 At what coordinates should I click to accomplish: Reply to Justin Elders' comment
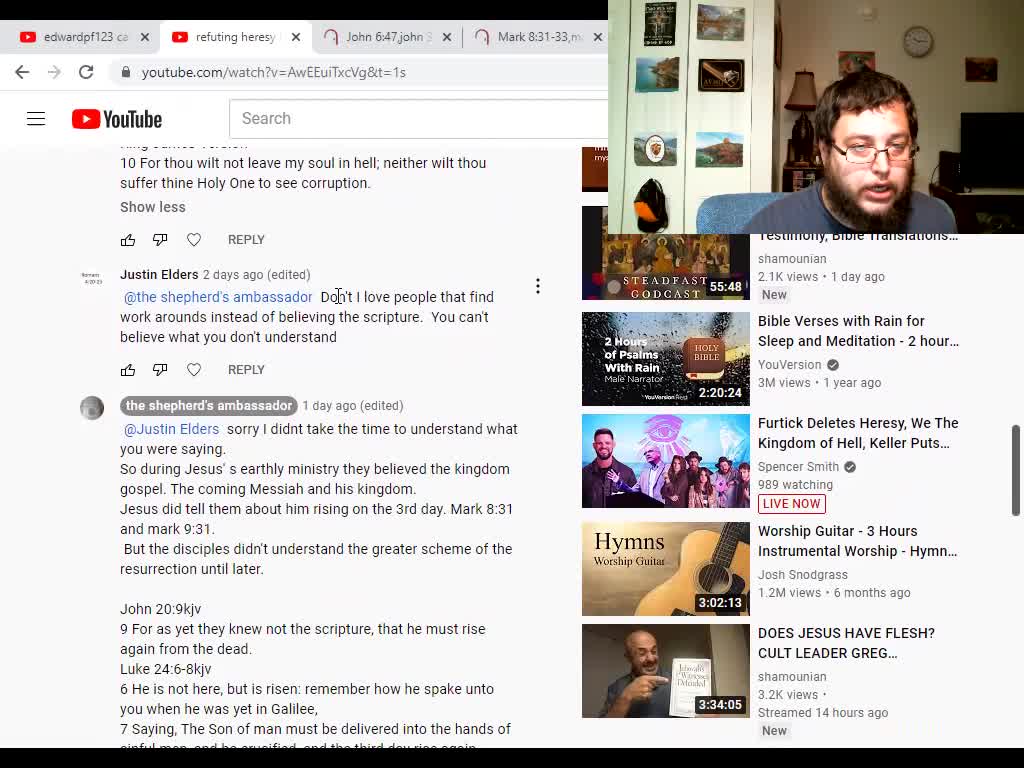pyautogui.click(x=246, y=370)
